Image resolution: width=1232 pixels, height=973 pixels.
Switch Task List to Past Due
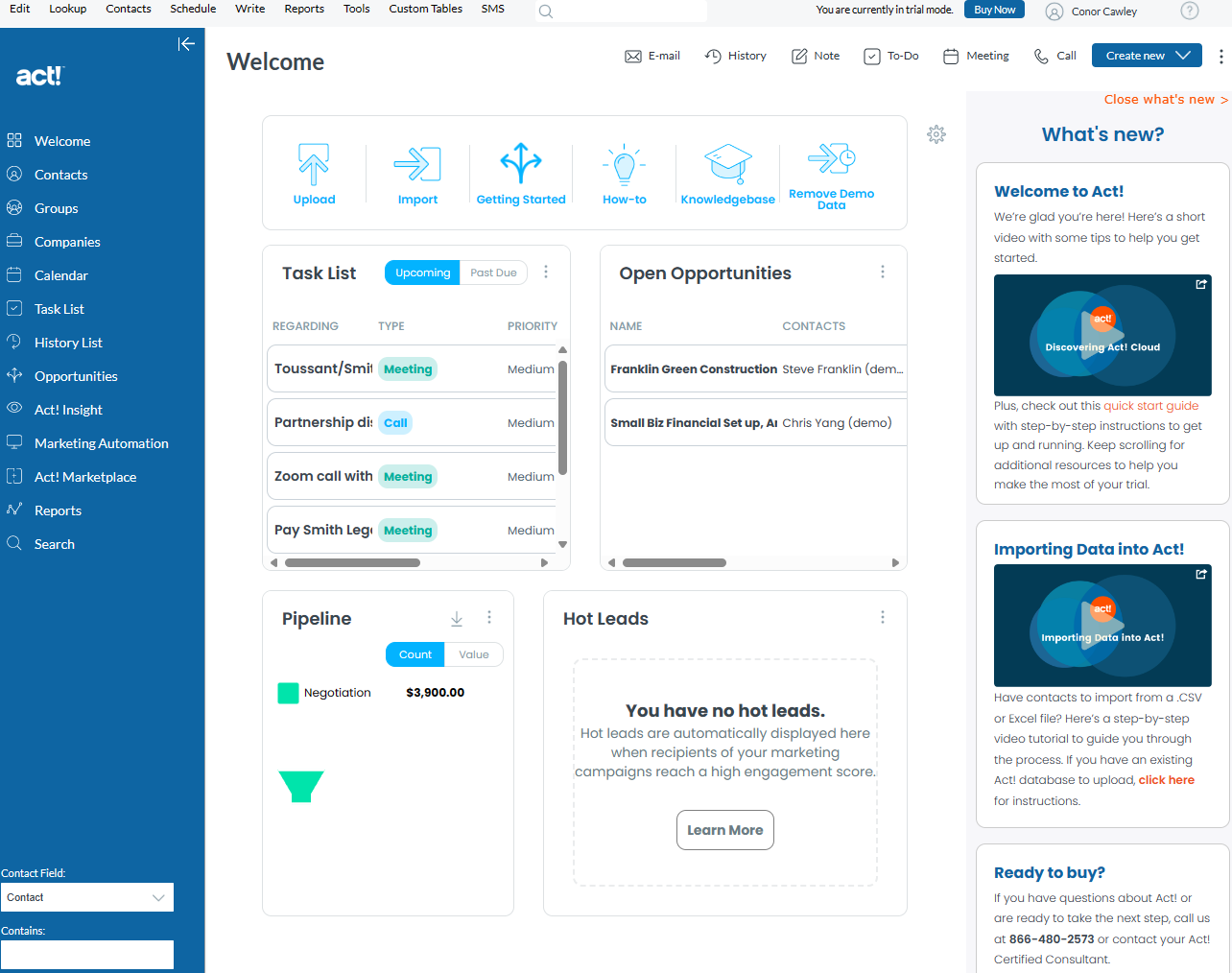pos(493,273)
